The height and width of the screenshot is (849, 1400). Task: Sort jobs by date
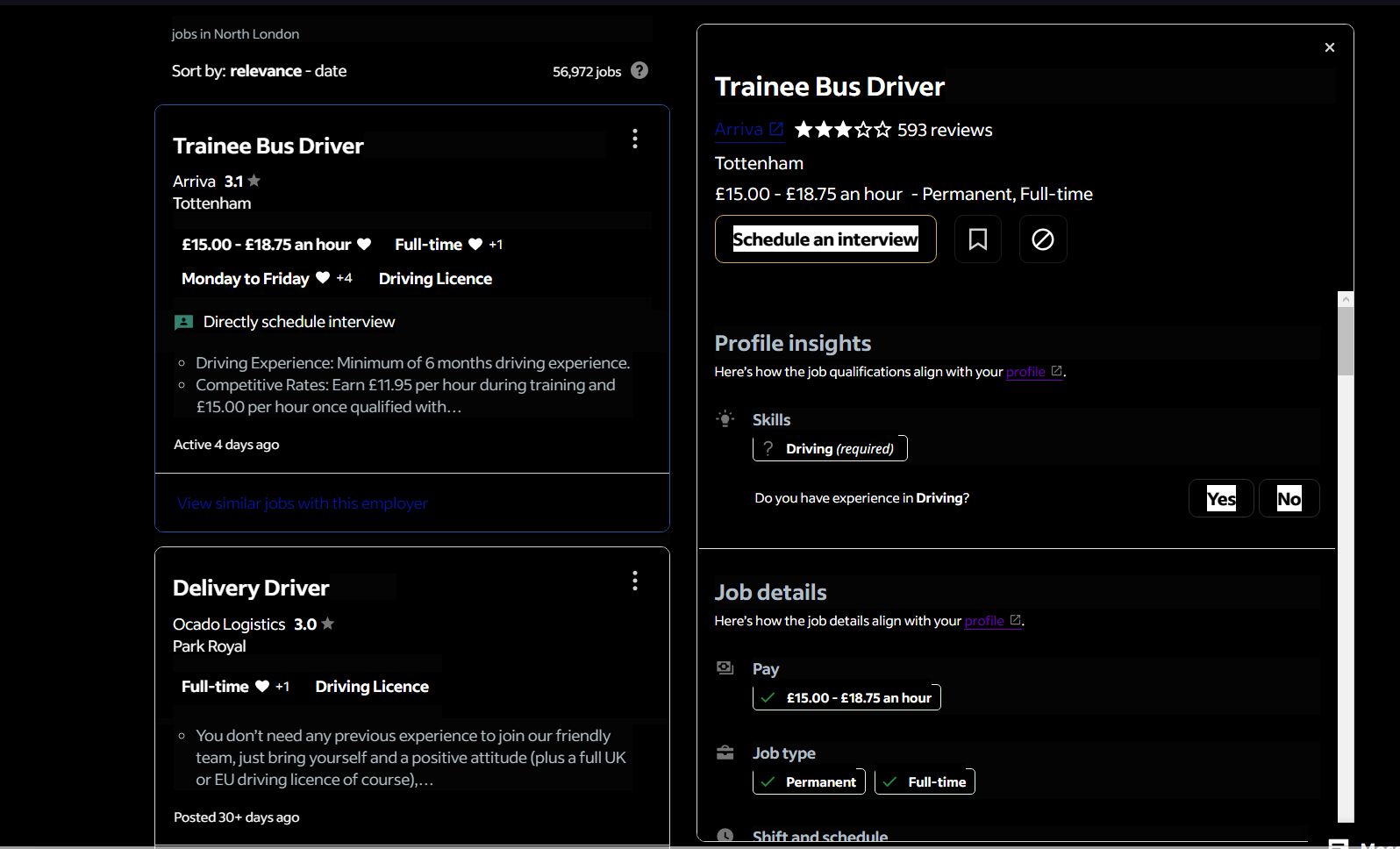[331, 71]
